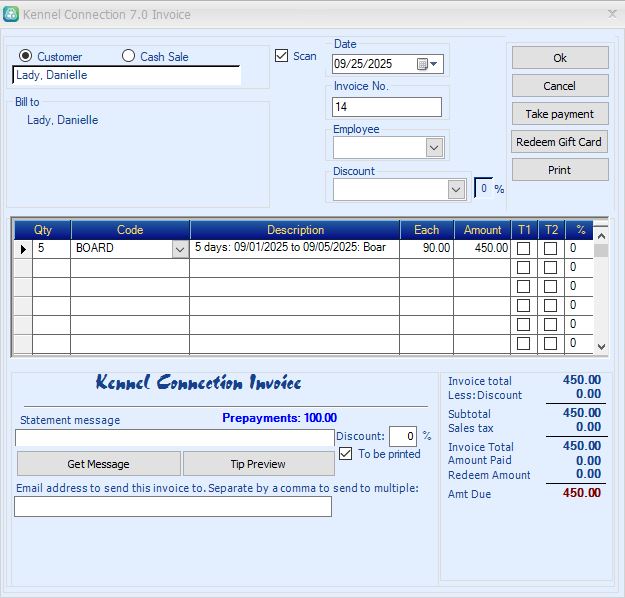This screenshot has width=625, height=598.
Task: Click the Invoice No. field showing 14
Action: pos(387,107)
